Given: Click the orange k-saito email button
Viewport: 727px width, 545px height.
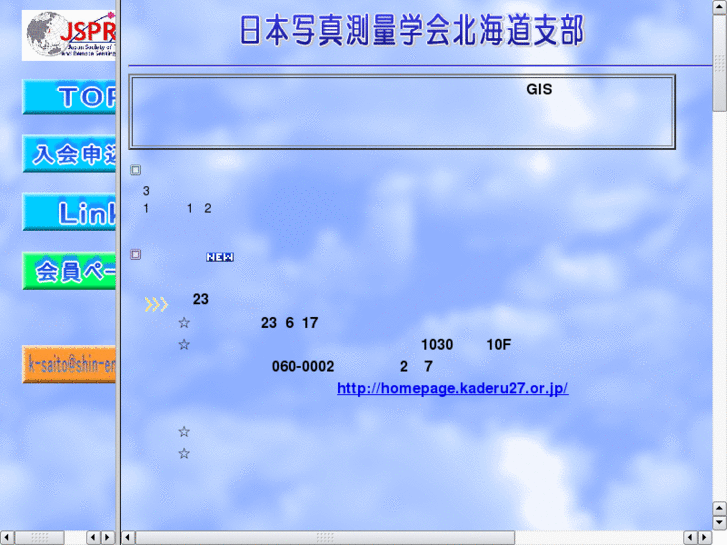Looking at the screenshot, I should coord(69,365).
